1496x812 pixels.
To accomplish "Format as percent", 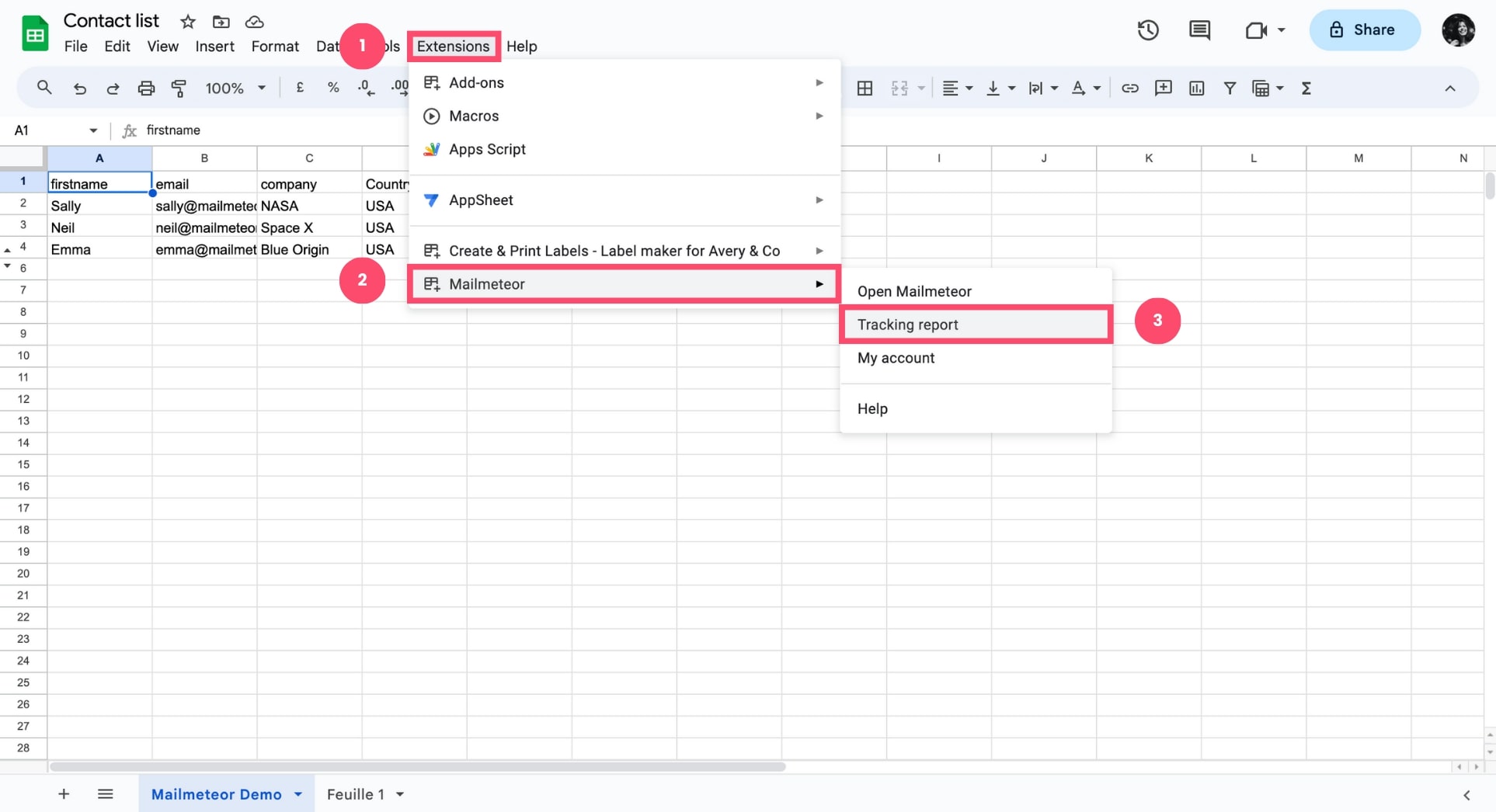I will 333,88.
